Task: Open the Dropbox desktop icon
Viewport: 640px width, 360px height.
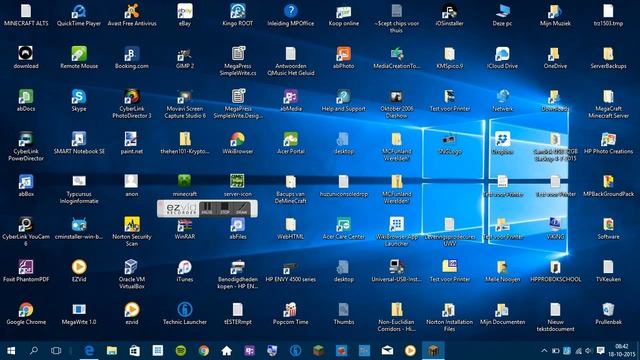Action: [502, 143]
